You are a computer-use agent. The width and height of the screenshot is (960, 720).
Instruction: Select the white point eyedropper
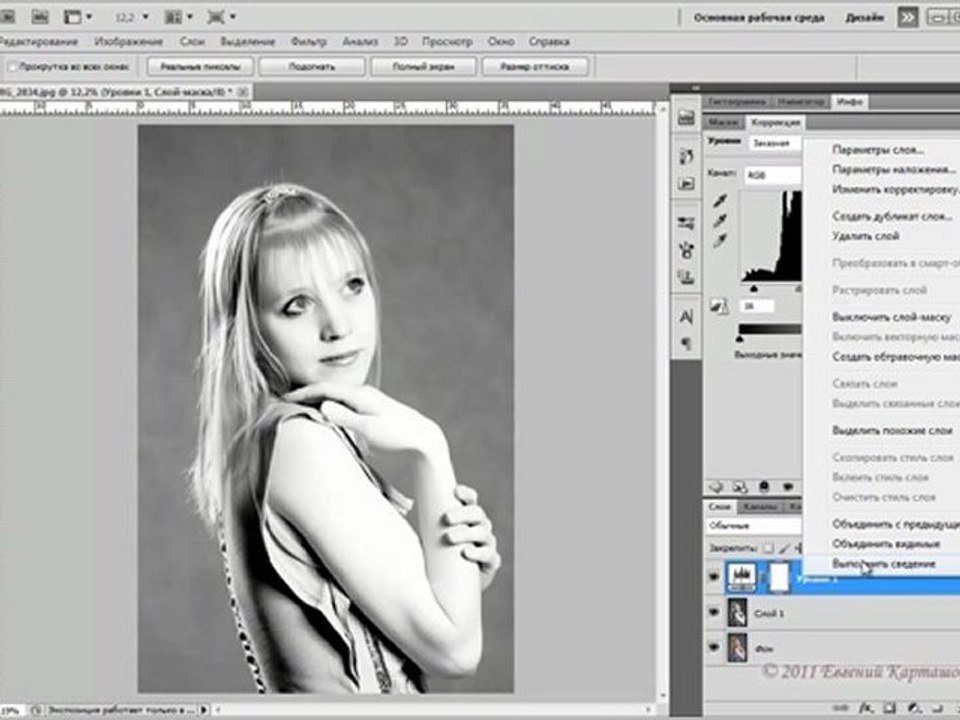click(720, 240)
